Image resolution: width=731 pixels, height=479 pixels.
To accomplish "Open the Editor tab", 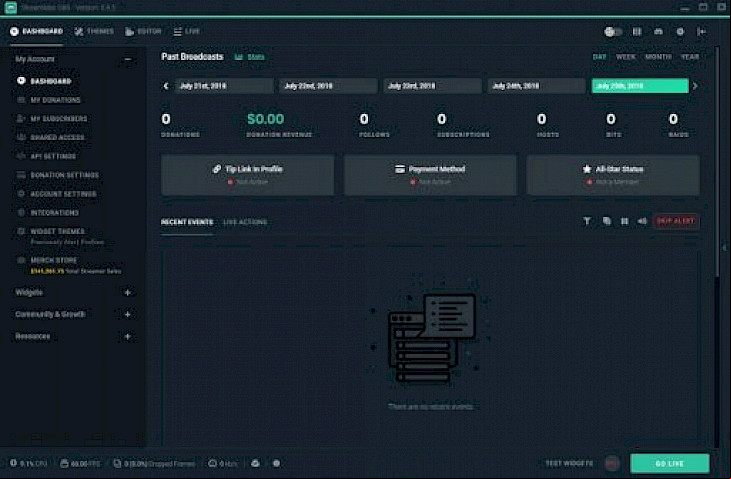I will tap(143, 31).
